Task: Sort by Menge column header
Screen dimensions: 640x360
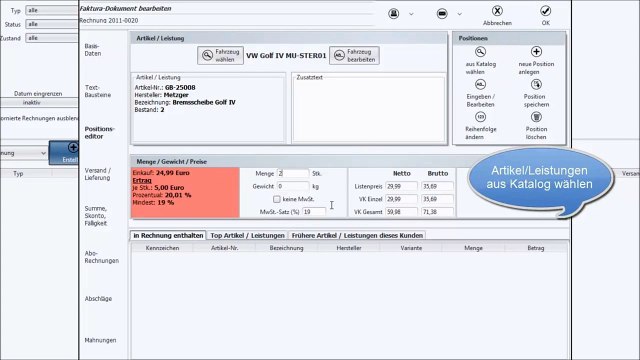Action: (x=473, y=248)
